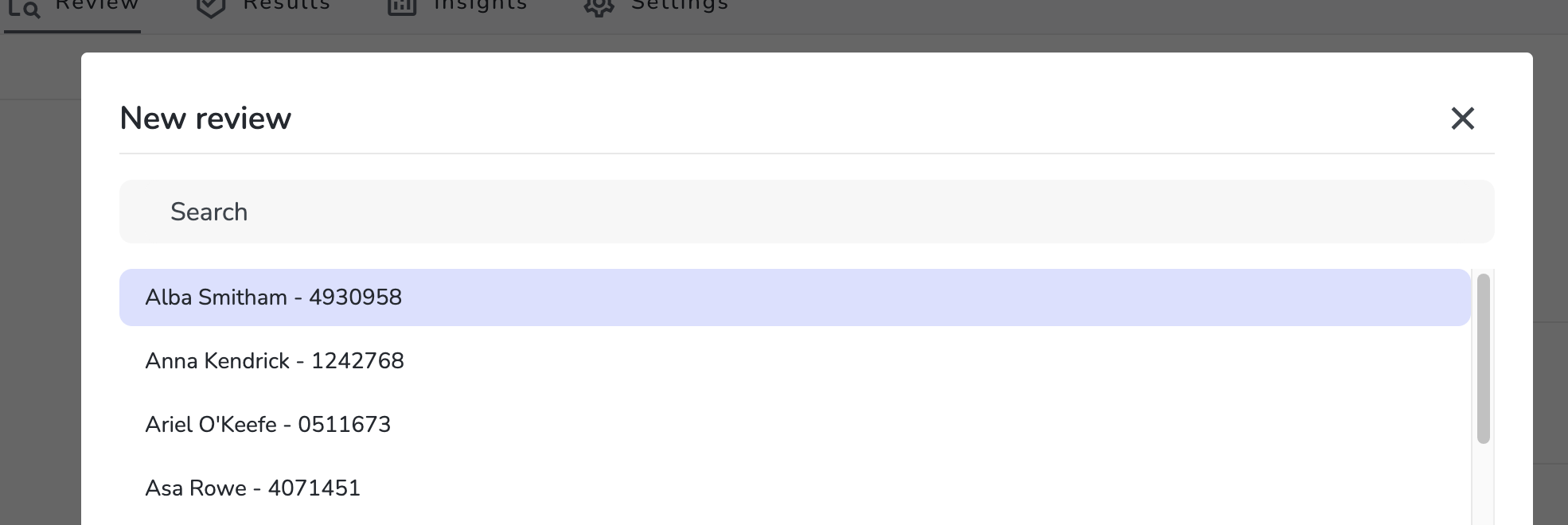Focus the Search input field
This screenshot has width=1568, height=525.
806,212
